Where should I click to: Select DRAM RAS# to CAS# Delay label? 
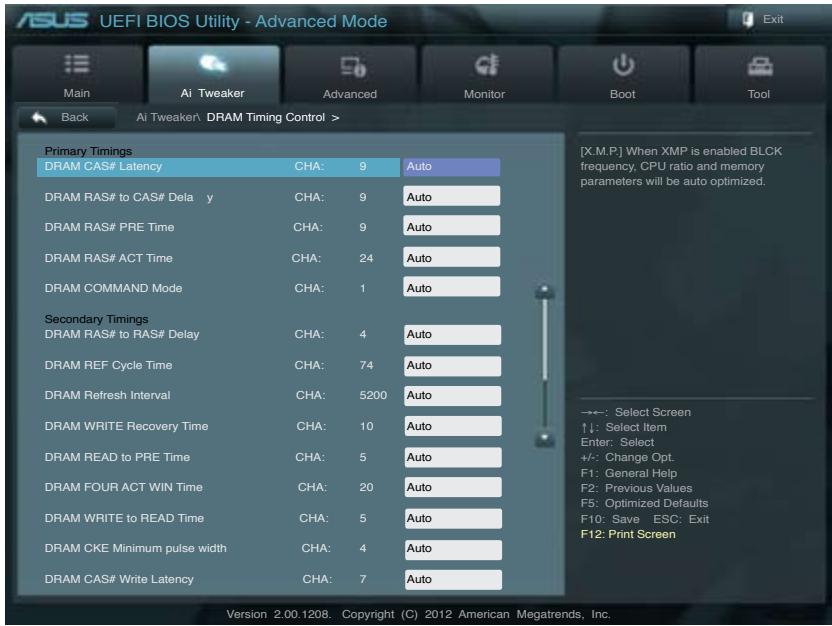pyautogui.click(x=128, y=197)
